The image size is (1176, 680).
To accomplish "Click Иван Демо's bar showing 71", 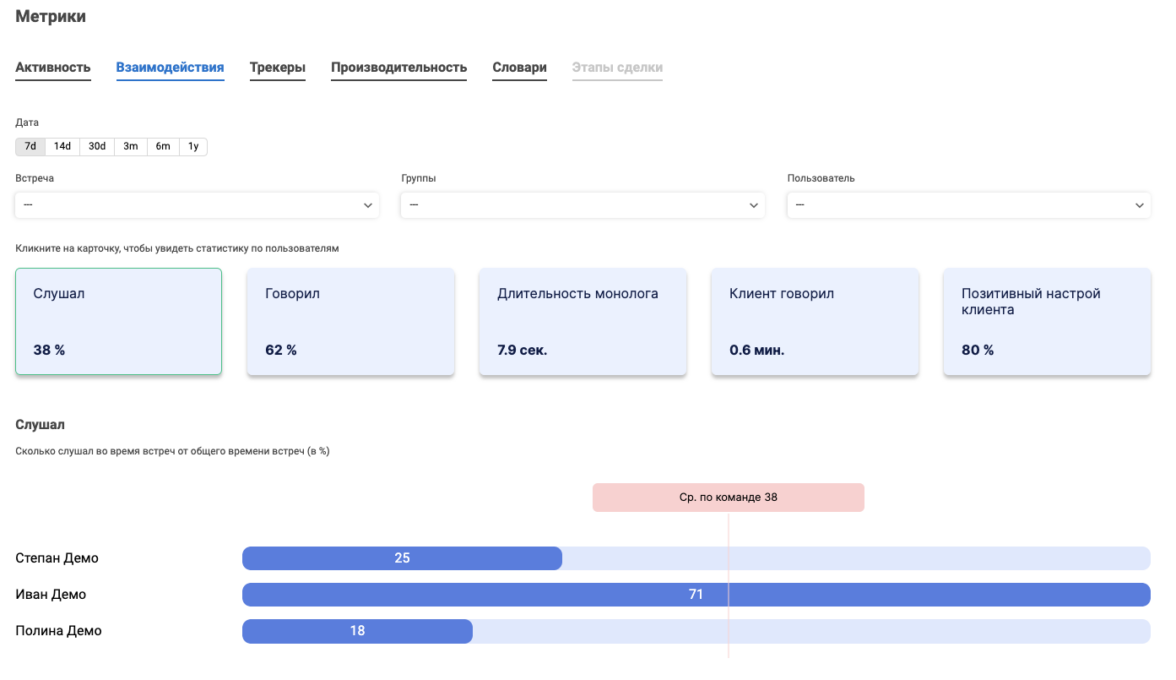I will click(x=696, y=594).
